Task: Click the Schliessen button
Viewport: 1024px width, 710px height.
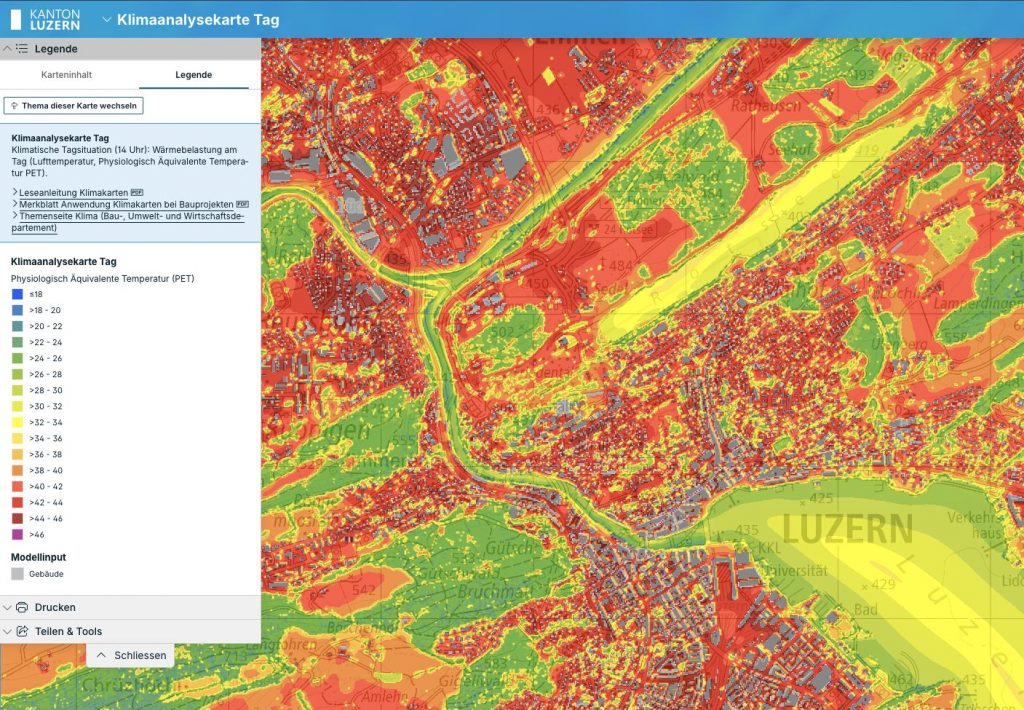Action: pos(133,655)
